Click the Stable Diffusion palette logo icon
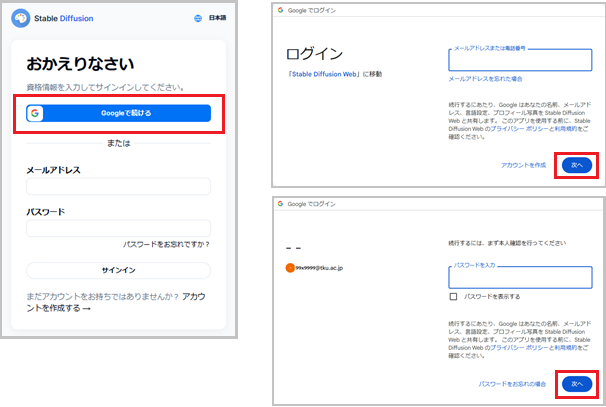The image size is (606, 407). (x=20, y=18)
